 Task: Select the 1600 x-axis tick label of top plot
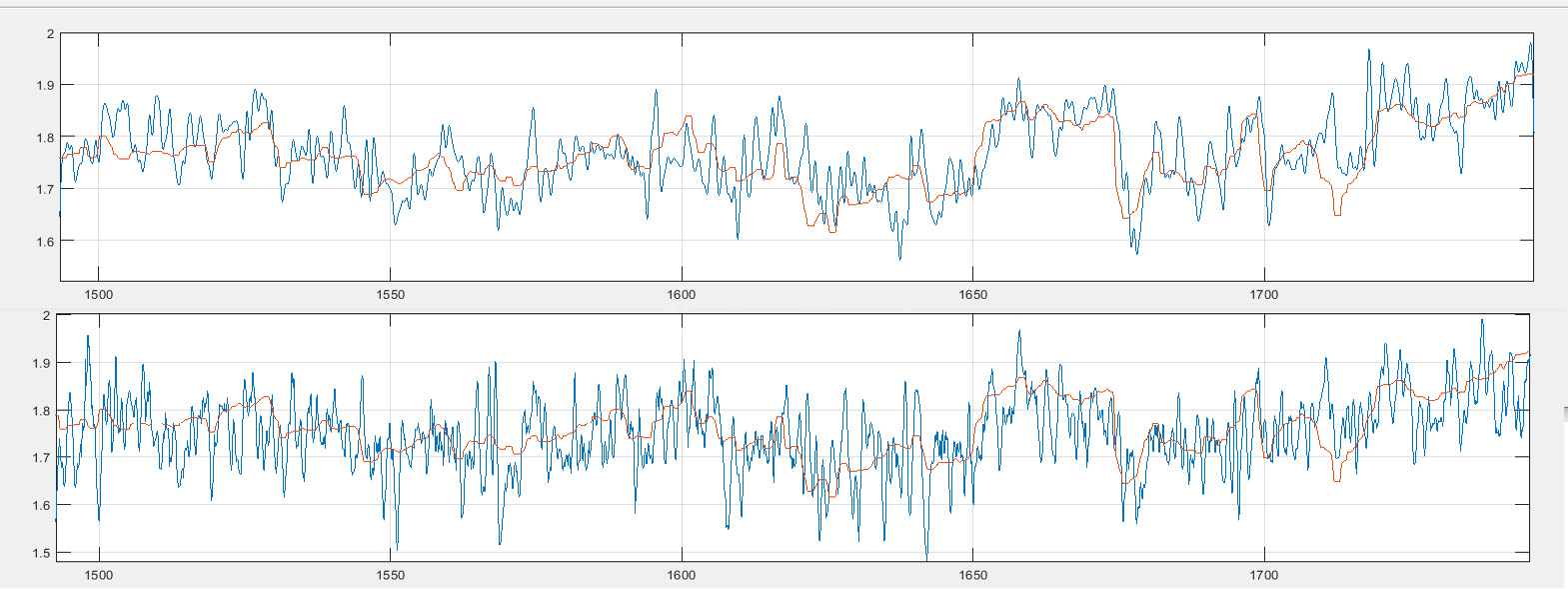tap(682, 295)
